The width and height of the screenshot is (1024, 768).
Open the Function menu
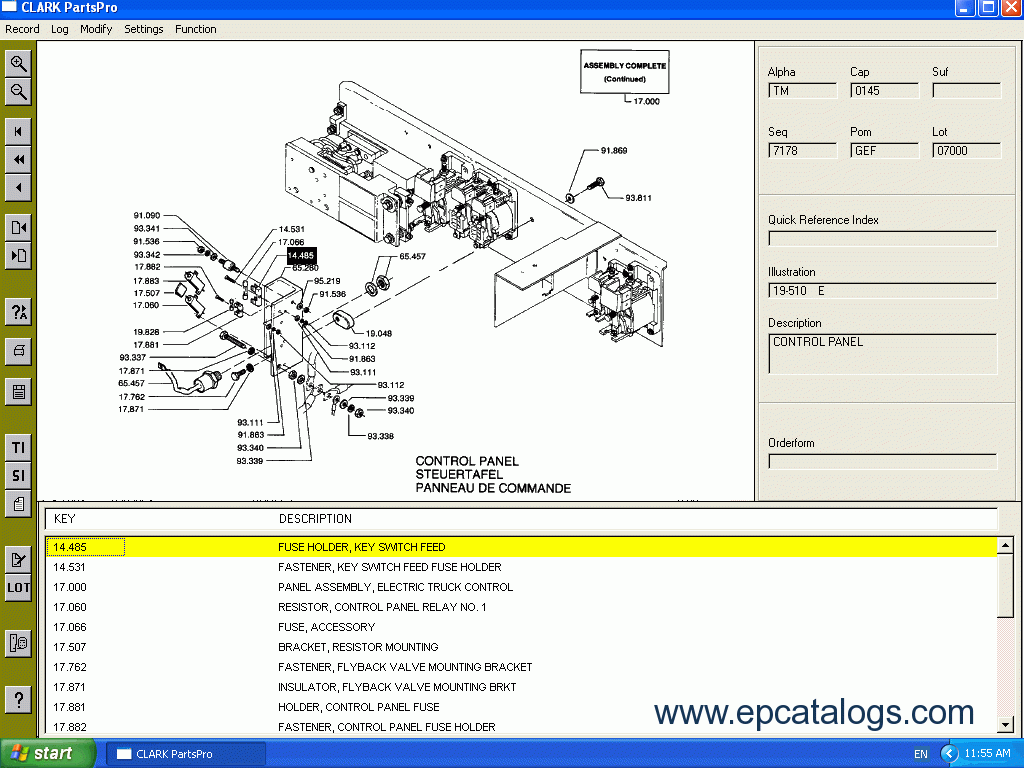[195, 29]
